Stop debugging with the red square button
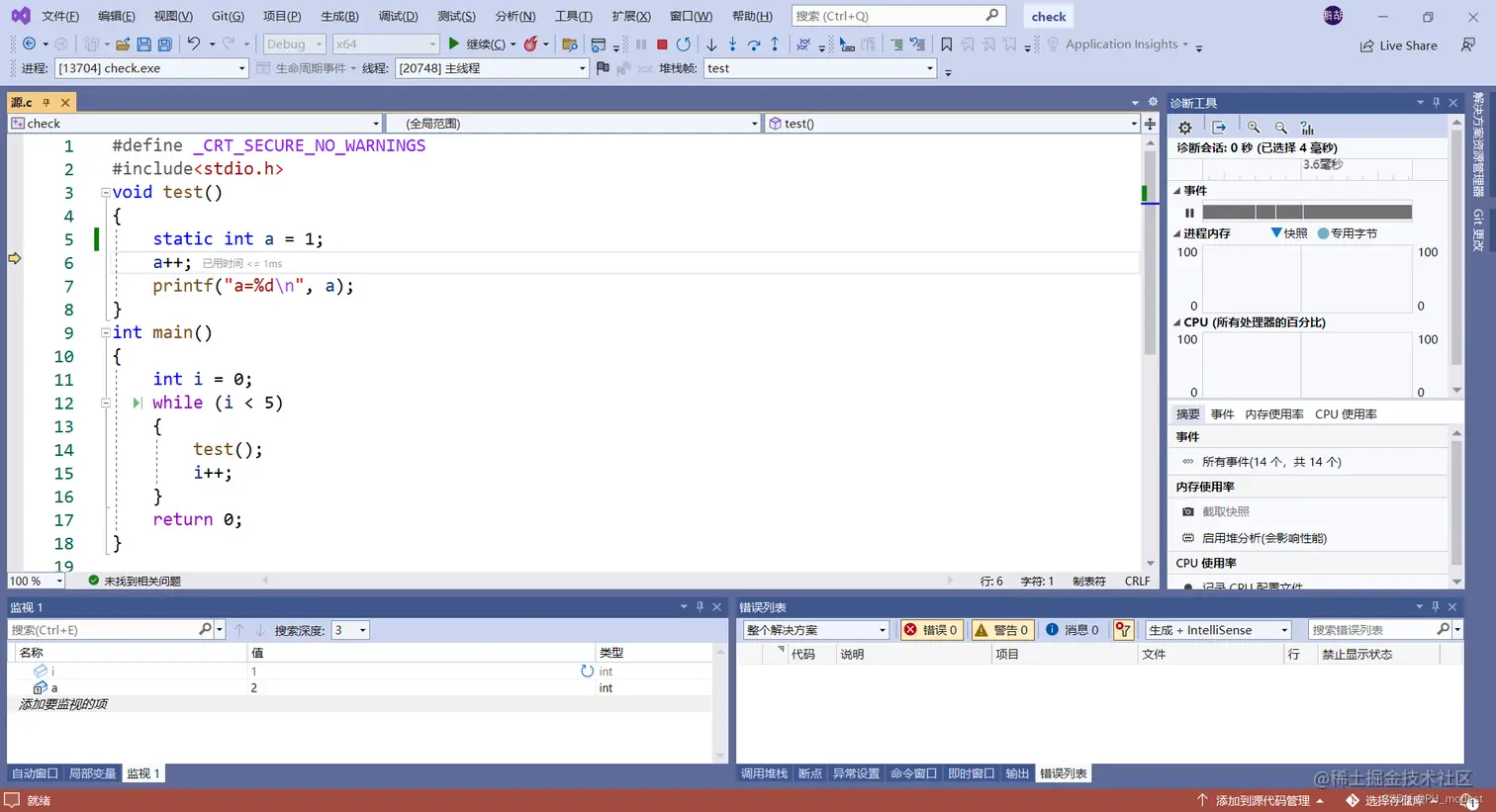 click(662, 44)
